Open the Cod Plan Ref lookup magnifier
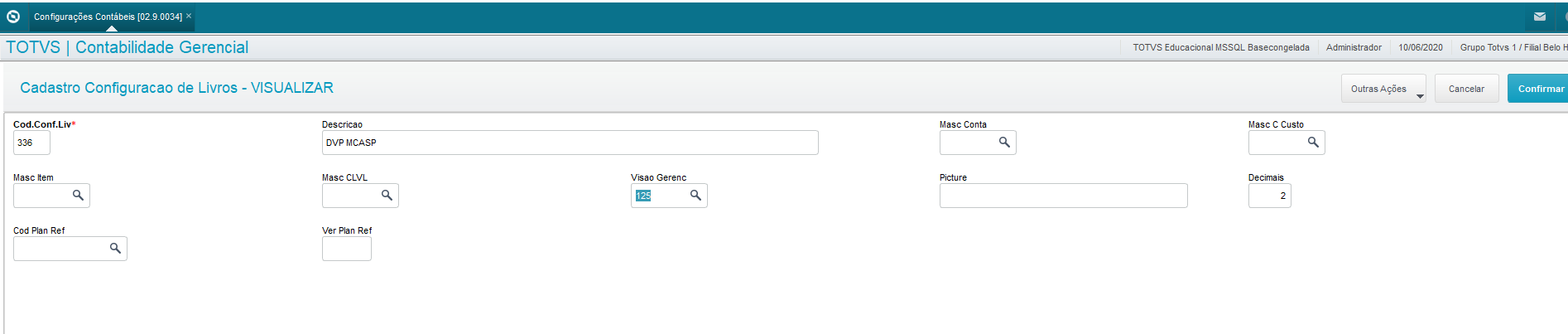This screenshot has width=1568, height=334. (115, 249)
